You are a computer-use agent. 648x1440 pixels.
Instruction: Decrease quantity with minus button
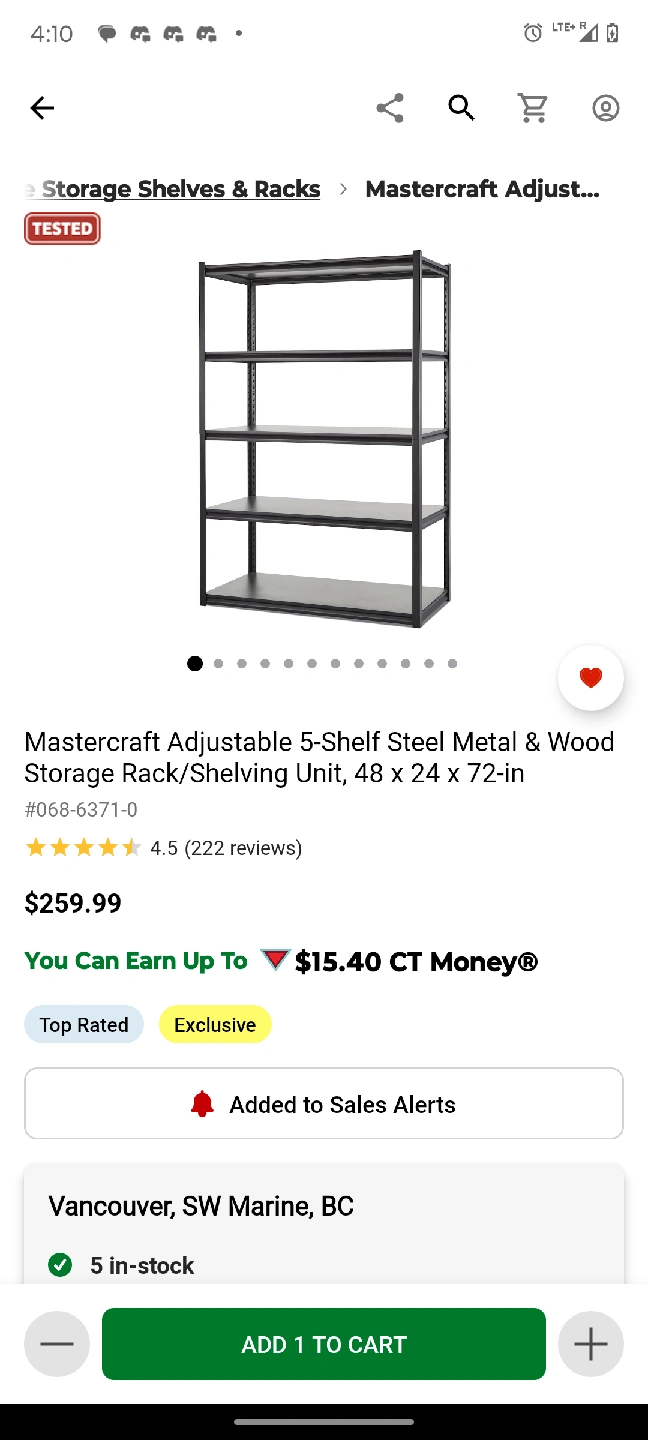(57, 1344)
